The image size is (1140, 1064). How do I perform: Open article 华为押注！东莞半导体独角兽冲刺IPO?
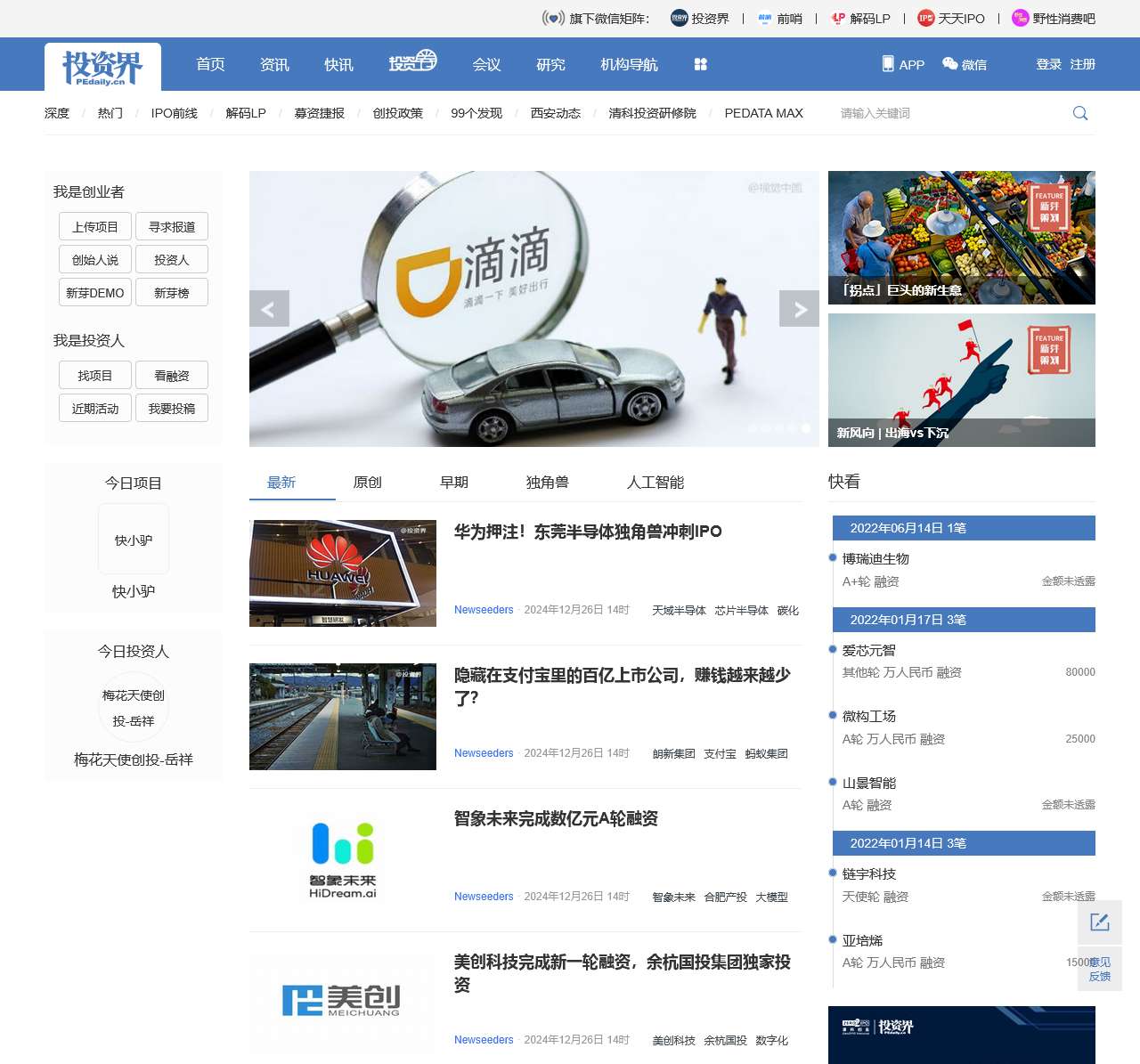588,532
